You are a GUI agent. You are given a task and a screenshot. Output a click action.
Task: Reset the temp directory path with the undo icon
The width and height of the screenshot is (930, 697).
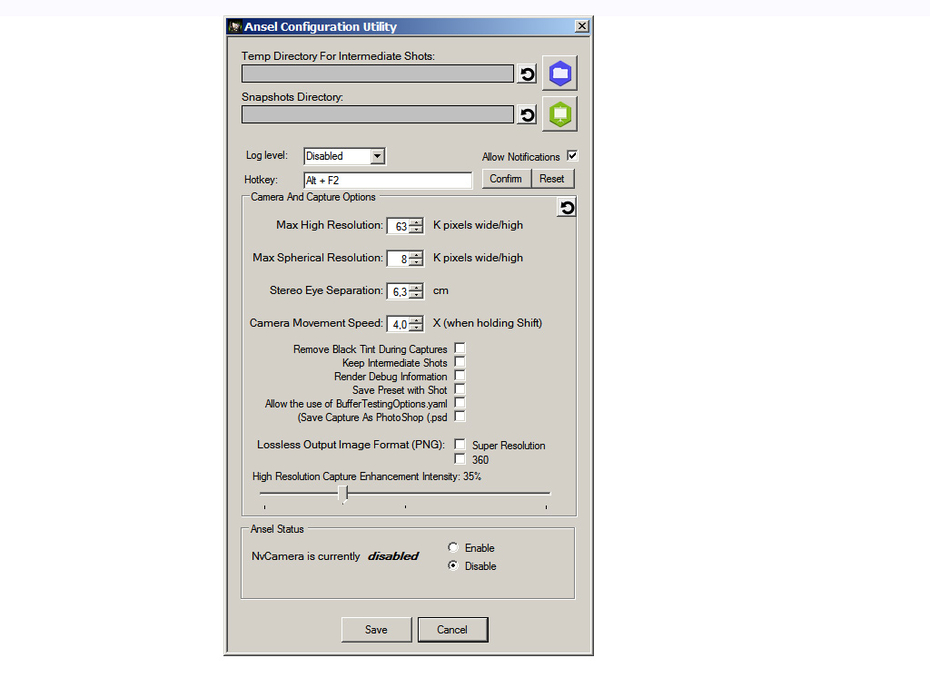coord(527,74)
